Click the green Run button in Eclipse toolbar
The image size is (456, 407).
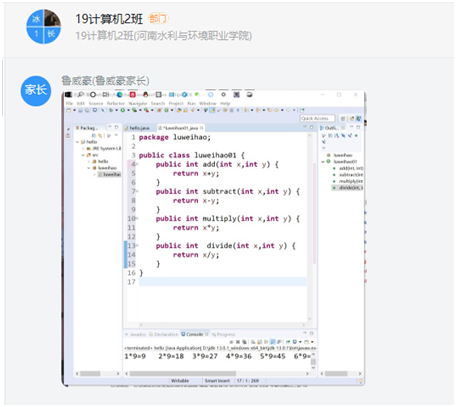click(x=123, y=110)
